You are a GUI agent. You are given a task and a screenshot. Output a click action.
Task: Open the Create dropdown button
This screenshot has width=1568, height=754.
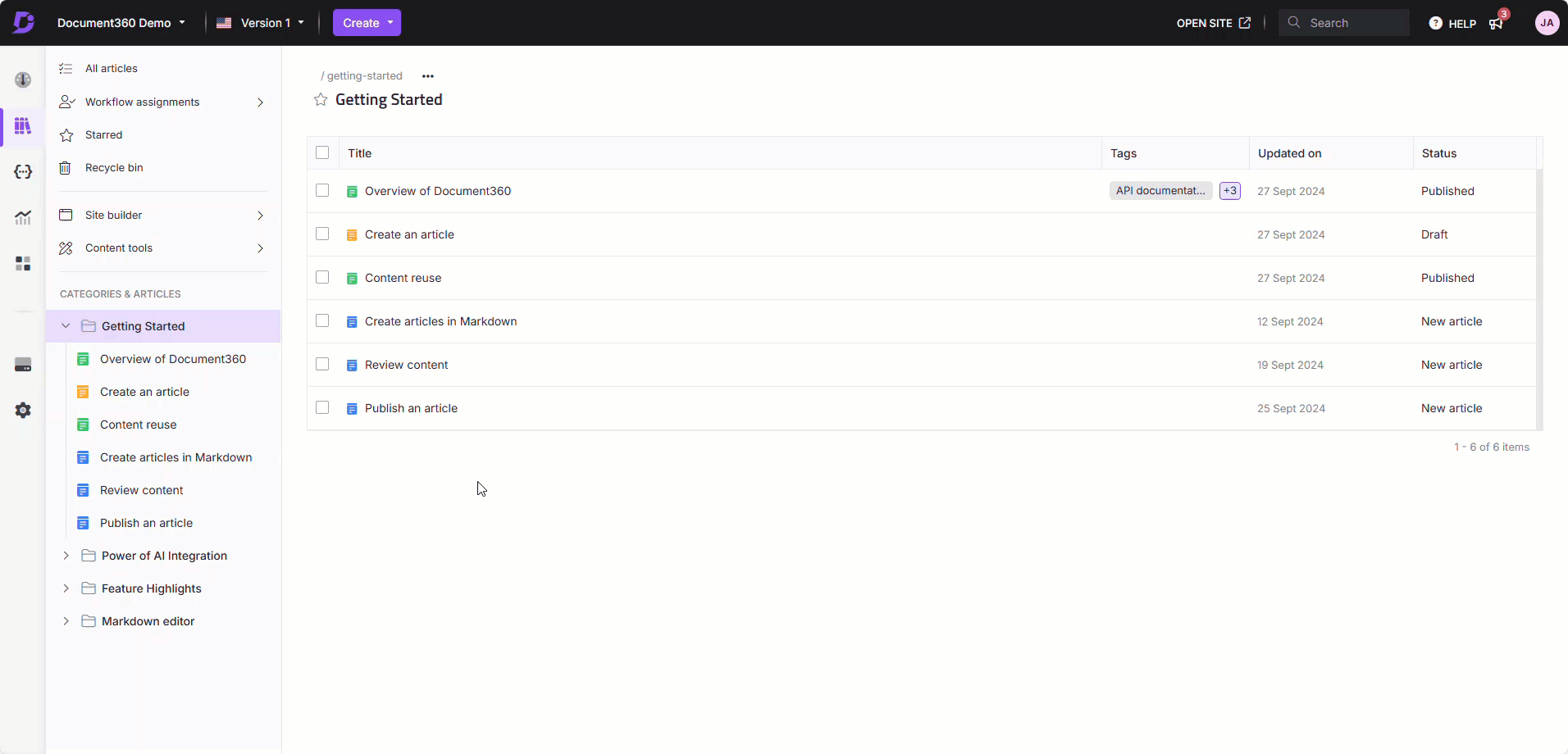click(x=367, y=23)
